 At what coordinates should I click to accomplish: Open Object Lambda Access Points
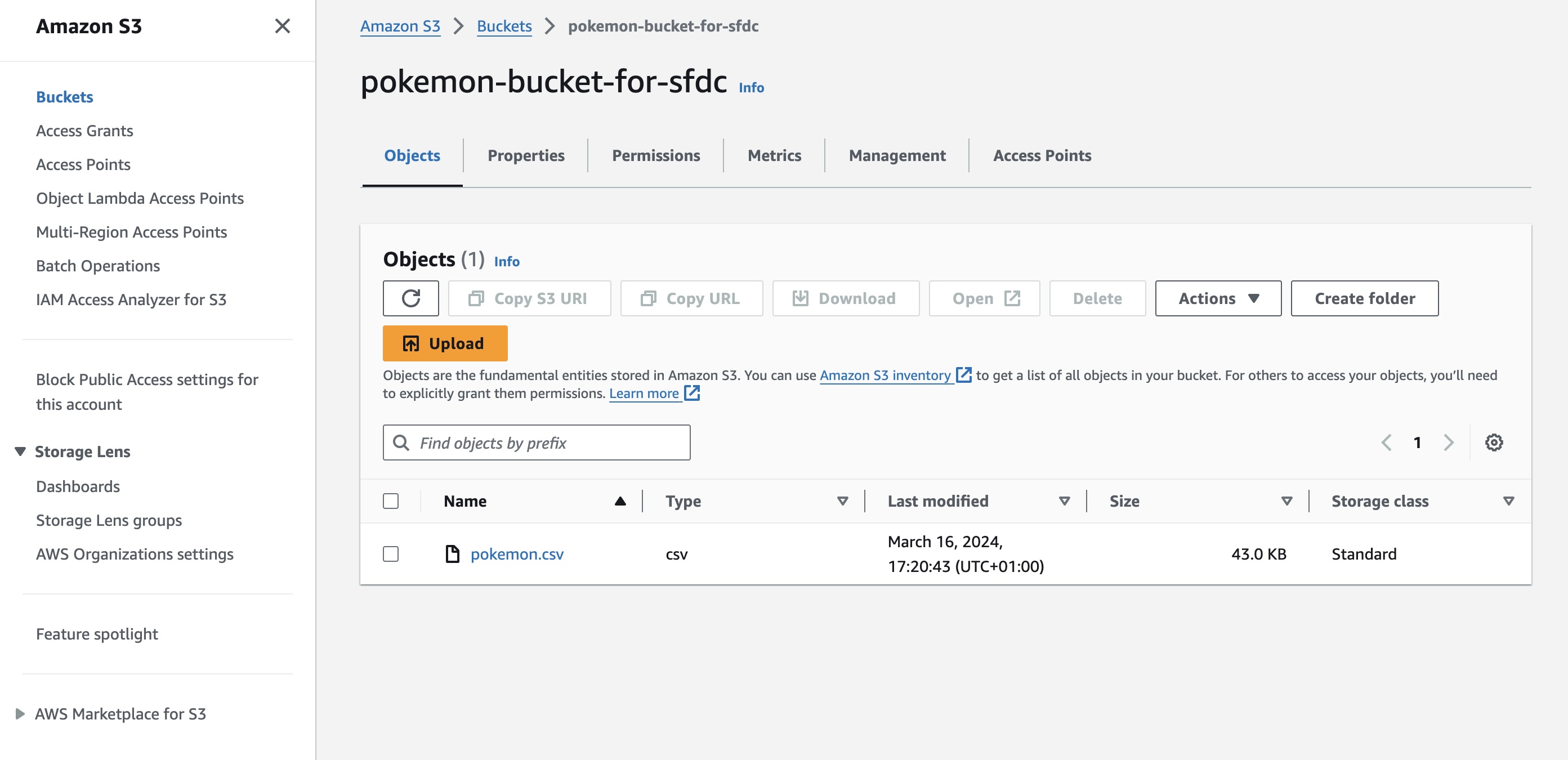pyautogui.click(x=140, y=198)
